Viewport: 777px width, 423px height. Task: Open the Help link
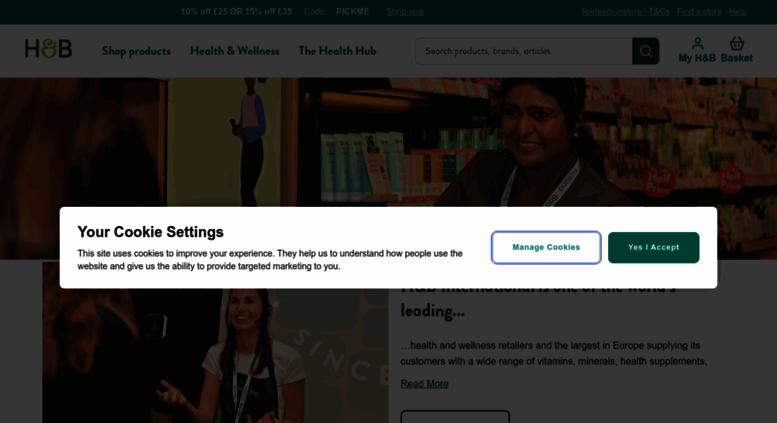click(737, 11)
